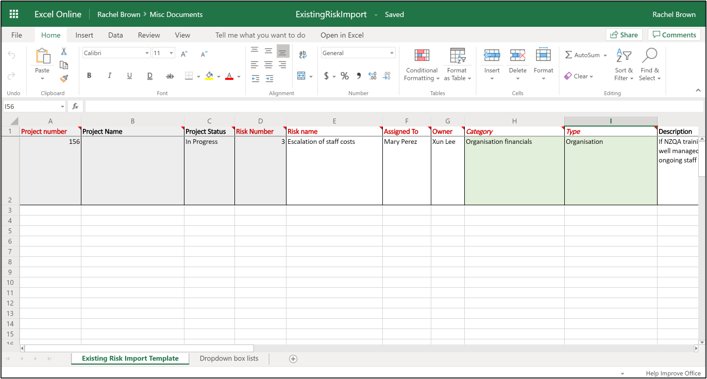The height and width of the screenshot is (379, 707).
Task: Decrease font size with shrink font icon
Action: pyautogui.click(x=204, y=54)
